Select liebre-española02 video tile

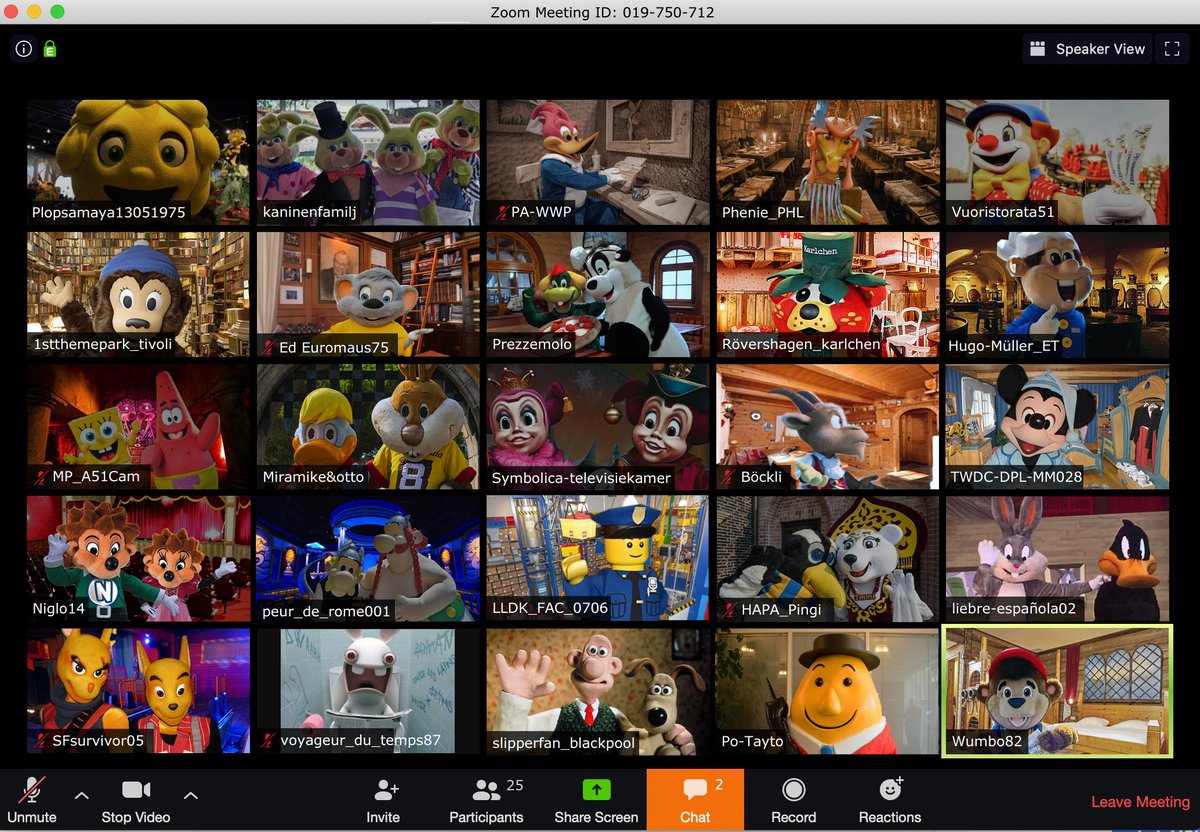(x=1057, y=558)
